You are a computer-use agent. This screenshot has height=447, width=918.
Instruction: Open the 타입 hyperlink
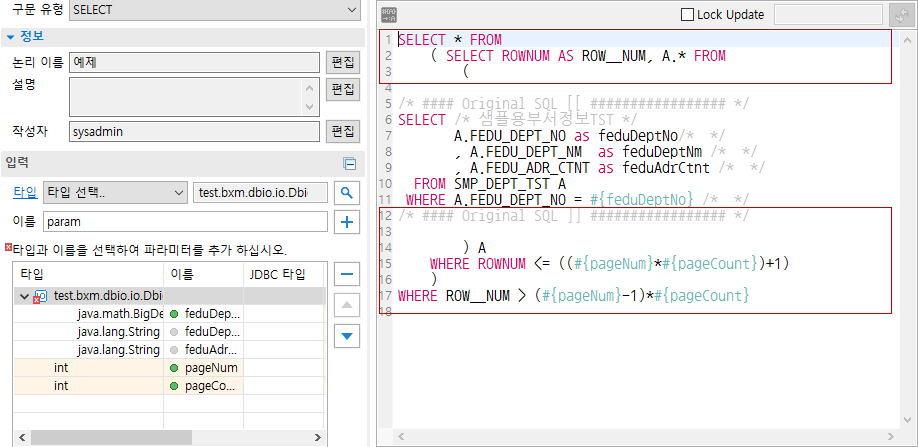tap(25, 192)
